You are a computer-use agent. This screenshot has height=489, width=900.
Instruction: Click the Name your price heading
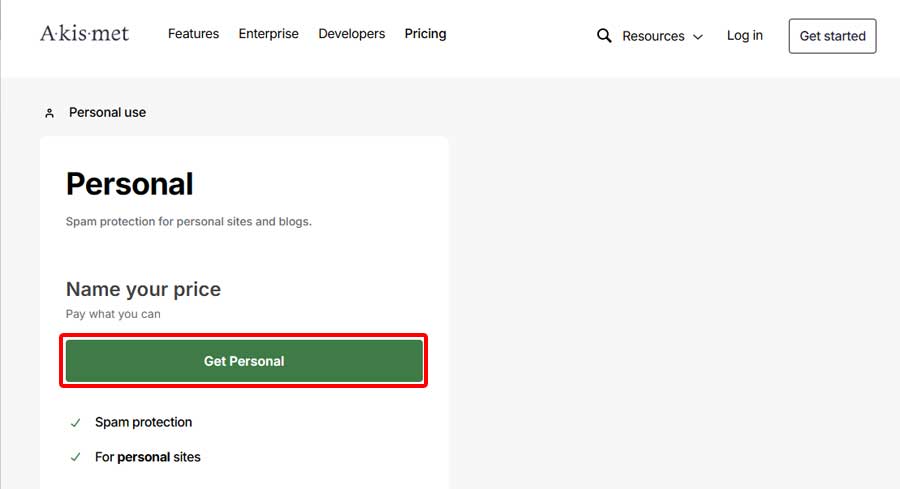point(143,289)
